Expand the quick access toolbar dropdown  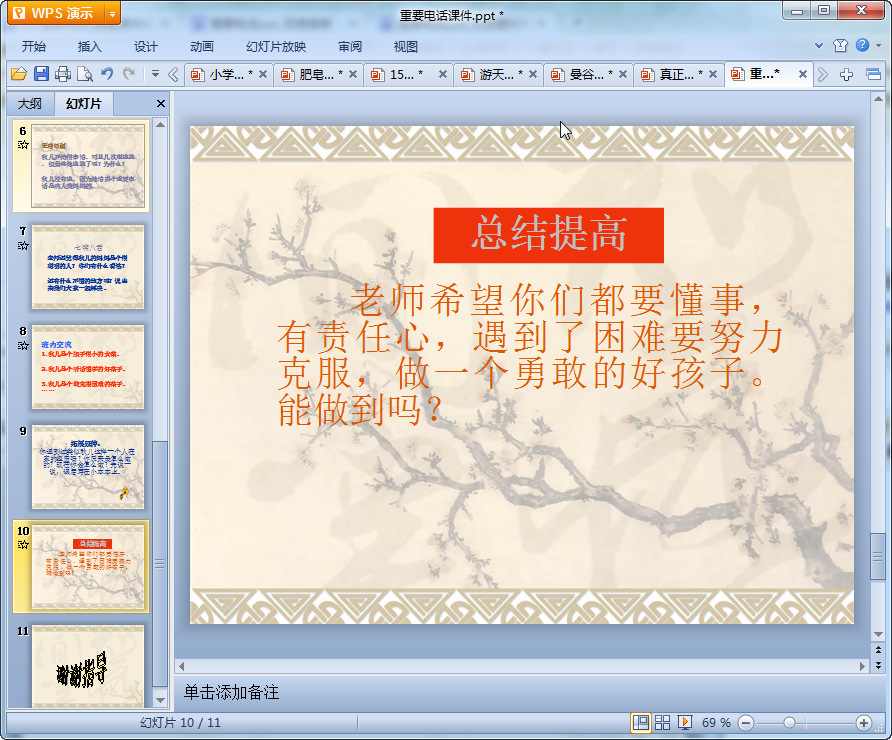155,73
